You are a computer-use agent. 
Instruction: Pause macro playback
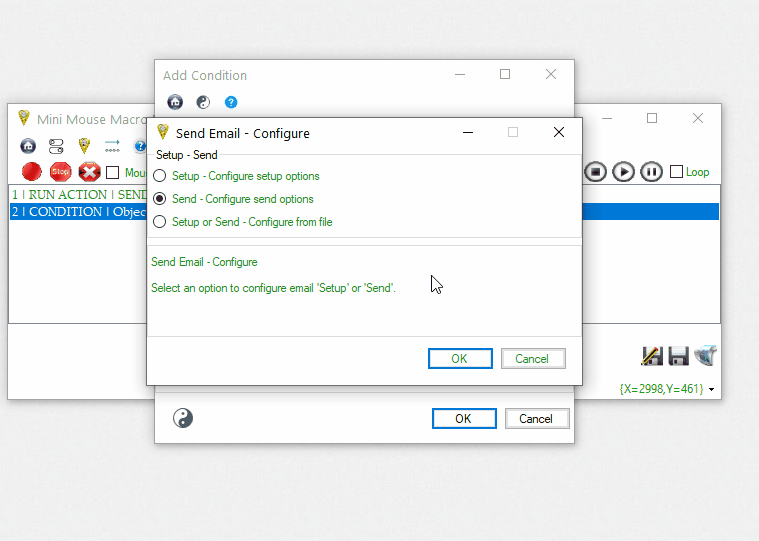[651, 171]
